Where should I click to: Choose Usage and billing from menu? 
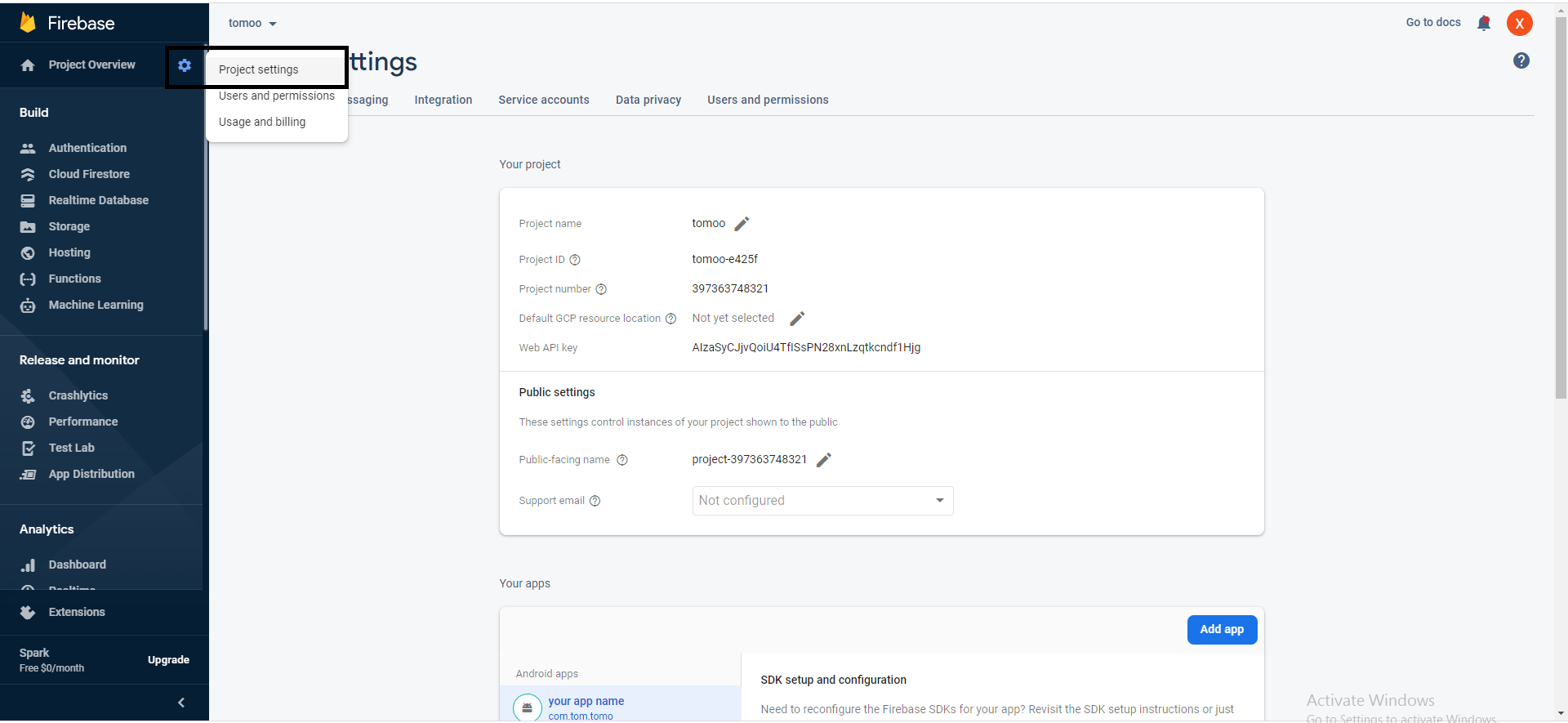(x=262, y=122)
